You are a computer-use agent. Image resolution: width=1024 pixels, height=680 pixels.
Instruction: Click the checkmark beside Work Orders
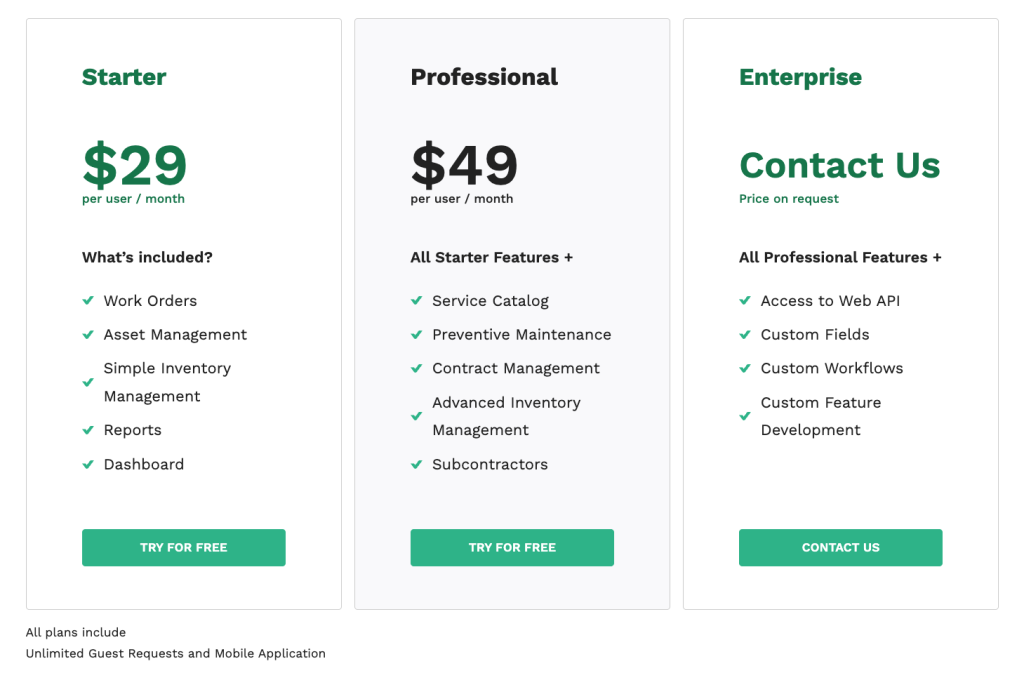pos(88,301)
